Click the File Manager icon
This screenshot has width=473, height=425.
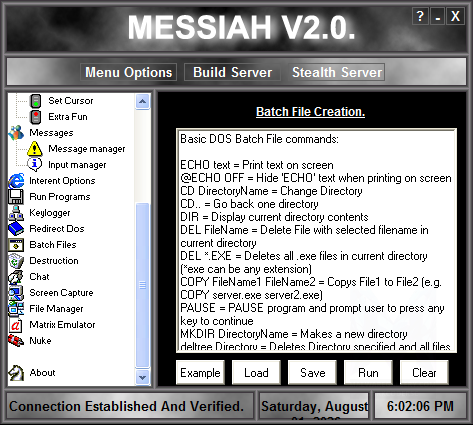[16, 309]
